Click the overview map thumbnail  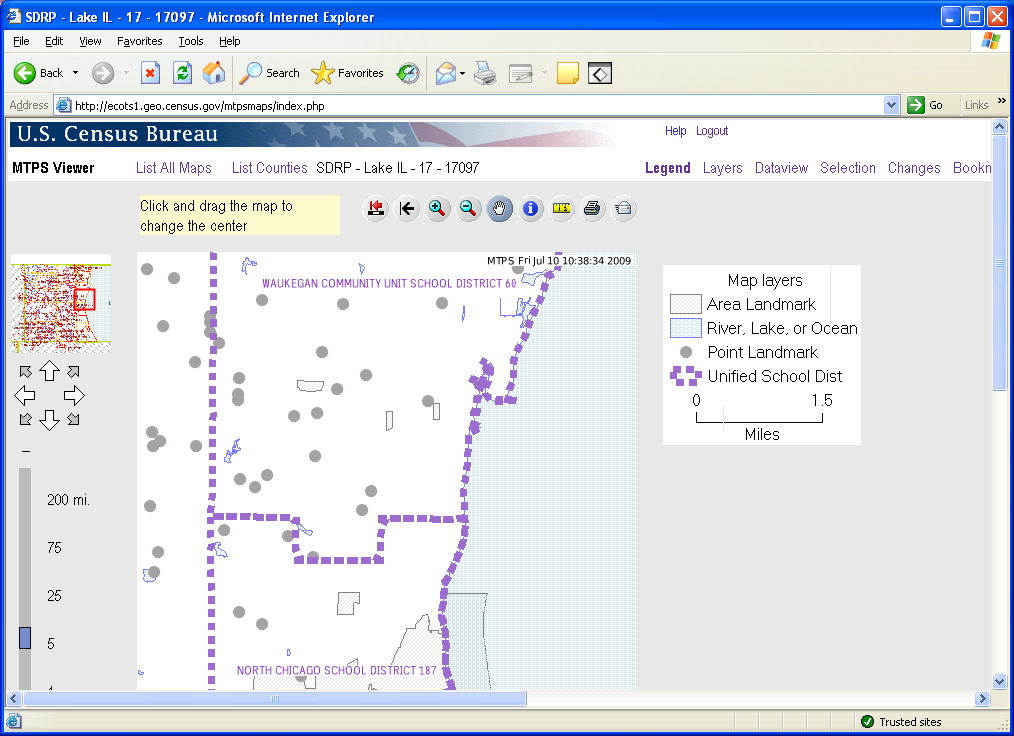[60, 308]
